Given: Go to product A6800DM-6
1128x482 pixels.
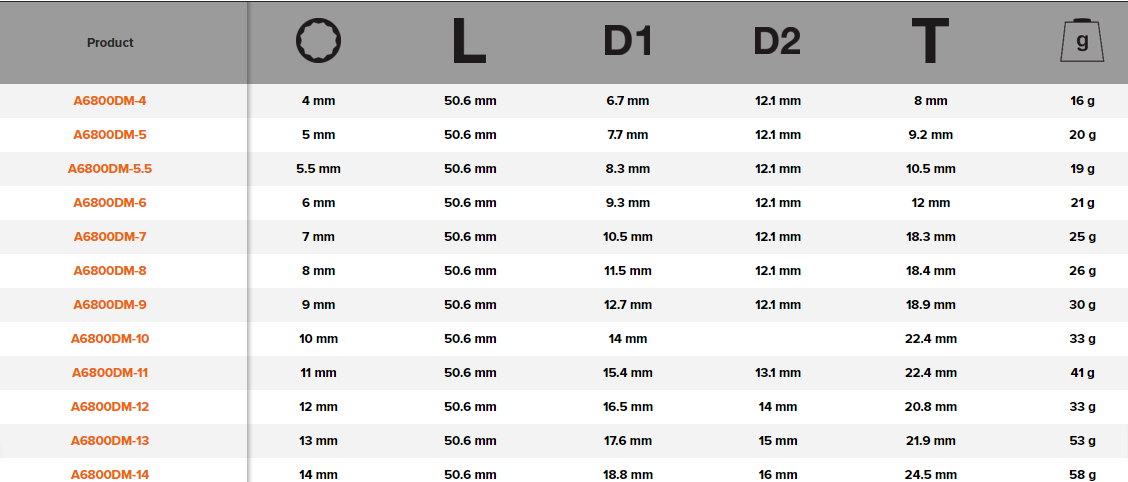Looking at the screenshot, I should tap(110, 203).
